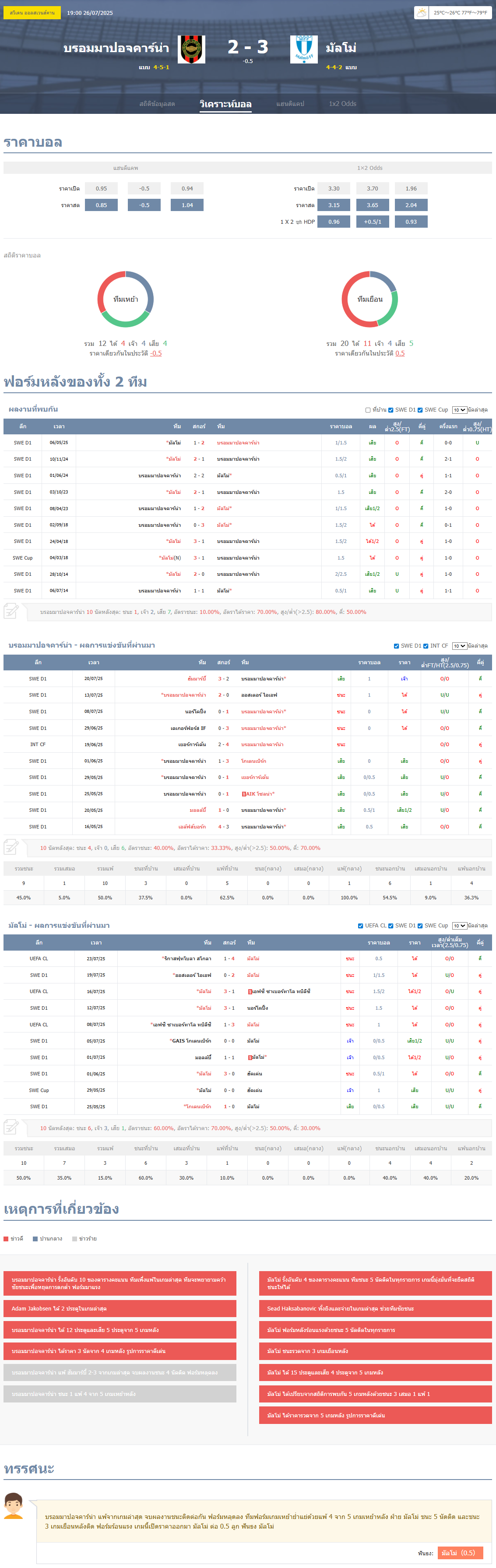Image resolution: width=496 pixels, height=1568 pixels.
Task: Click the red card marker beside Malmö vs Mjällby
Action: point(250,1057)
